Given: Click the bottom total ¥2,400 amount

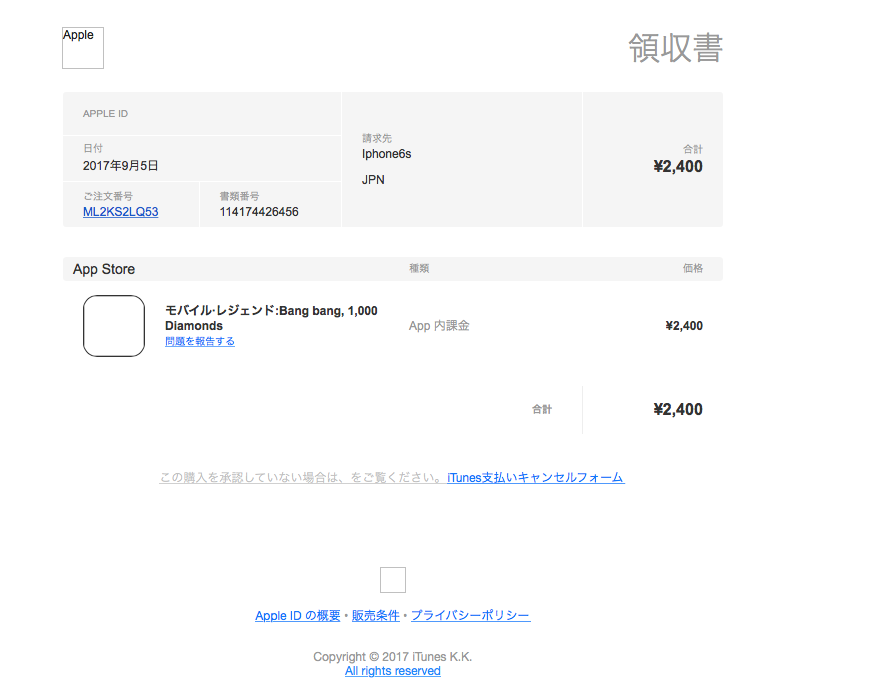Looking at the screenshot, I should click(x=678, y=409).
